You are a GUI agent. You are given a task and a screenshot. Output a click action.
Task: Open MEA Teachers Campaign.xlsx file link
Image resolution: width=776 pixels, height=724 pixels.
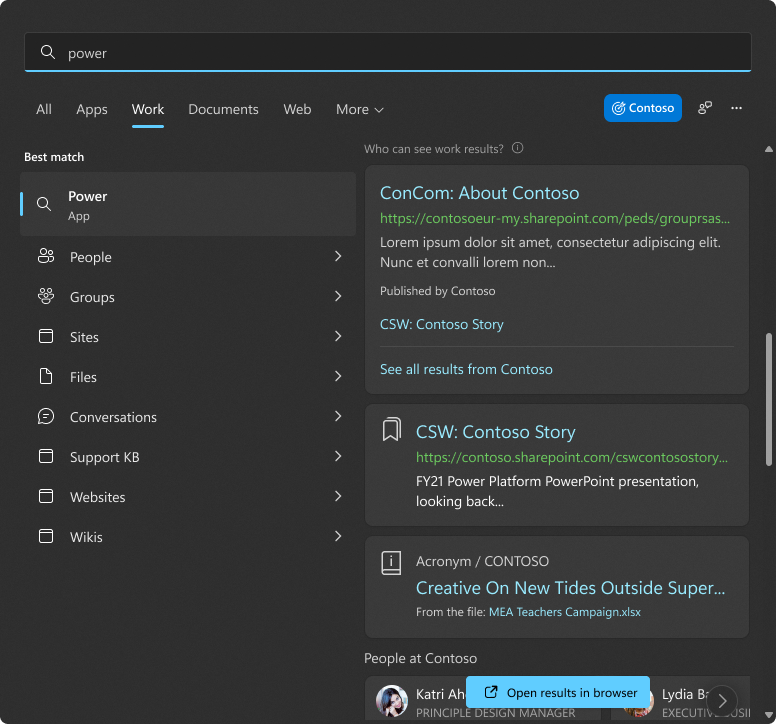tap(565, 612)
